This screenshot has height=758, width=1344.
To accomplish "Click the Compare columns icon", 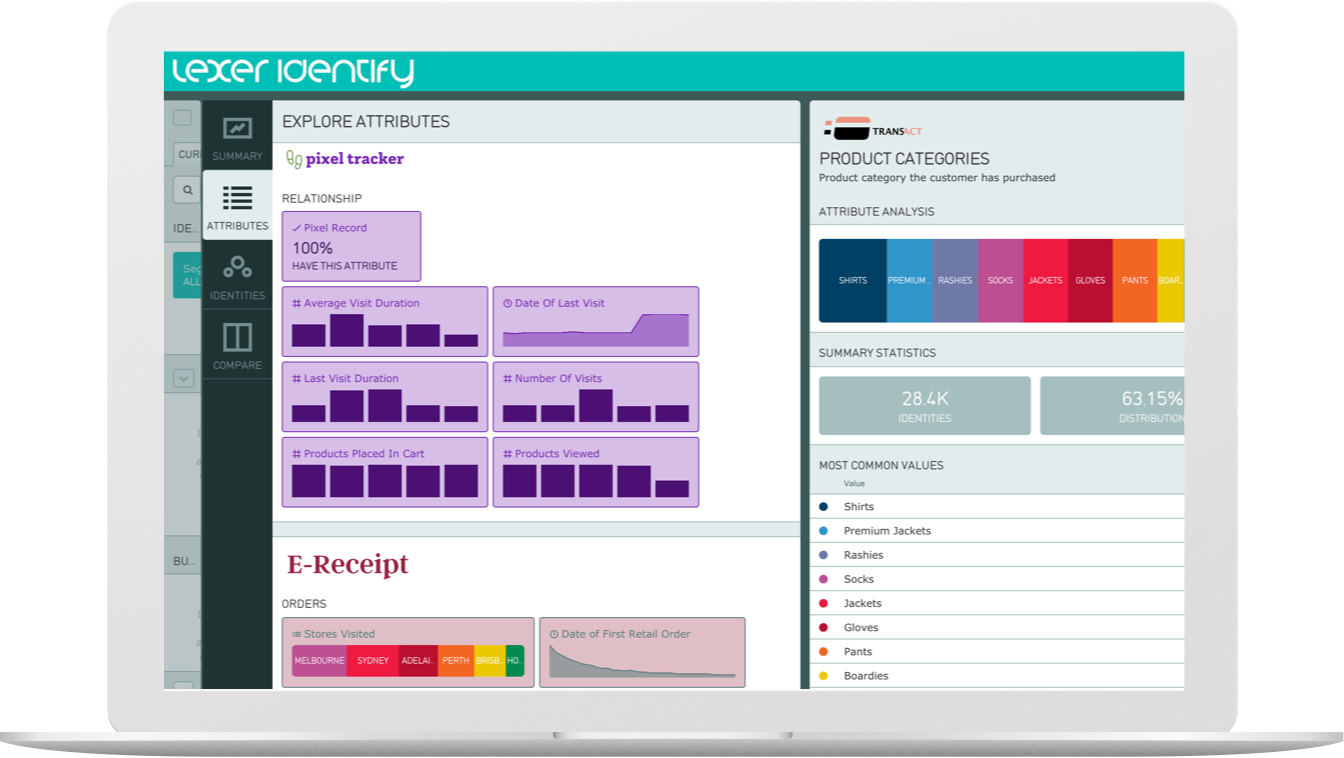I will pyautogui.click(x=237, y=337).
